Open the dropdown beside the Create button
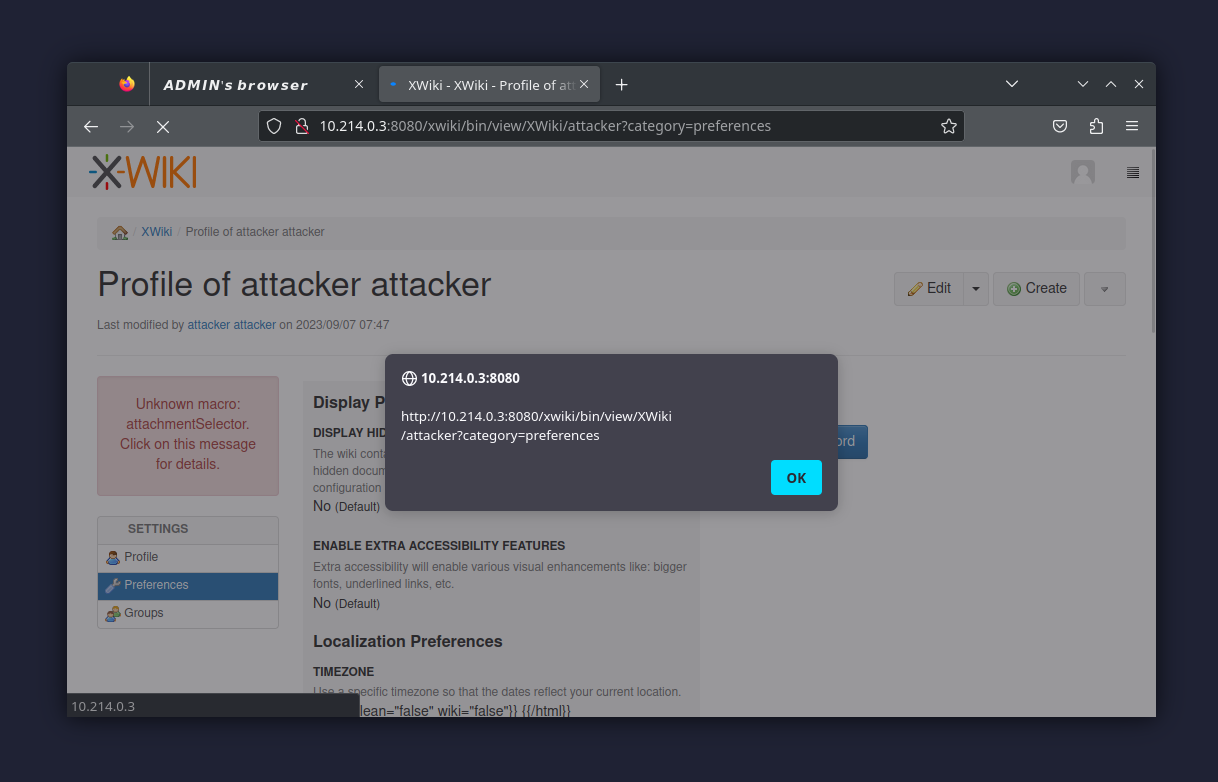 coord(1105,288)
